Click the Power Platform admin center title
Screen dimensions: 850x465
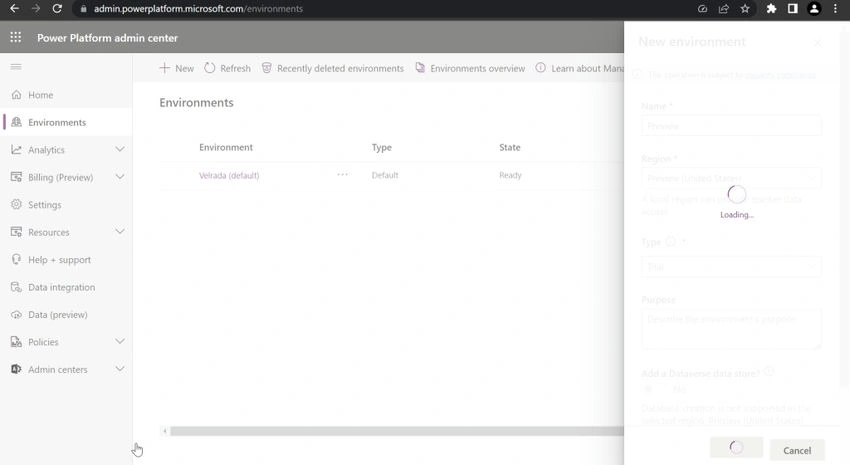point(107,38)
